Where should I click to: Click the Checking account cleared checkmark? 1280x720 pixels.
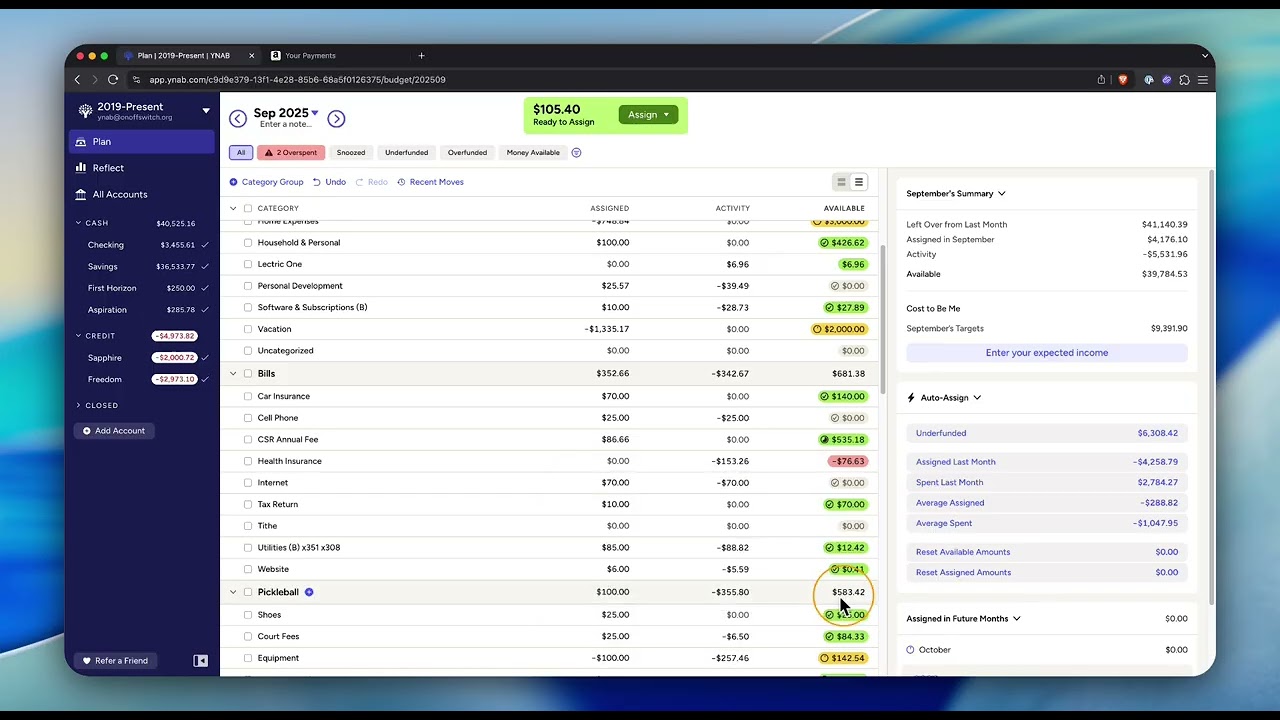click(x=205, y=245)
